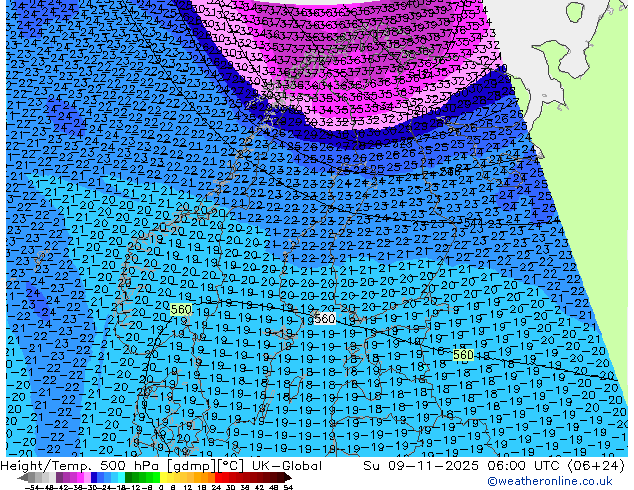634x490 pixels.
Task: Click the '06:00 UTC (06+24)' time label
Action: tap(556, 466)
